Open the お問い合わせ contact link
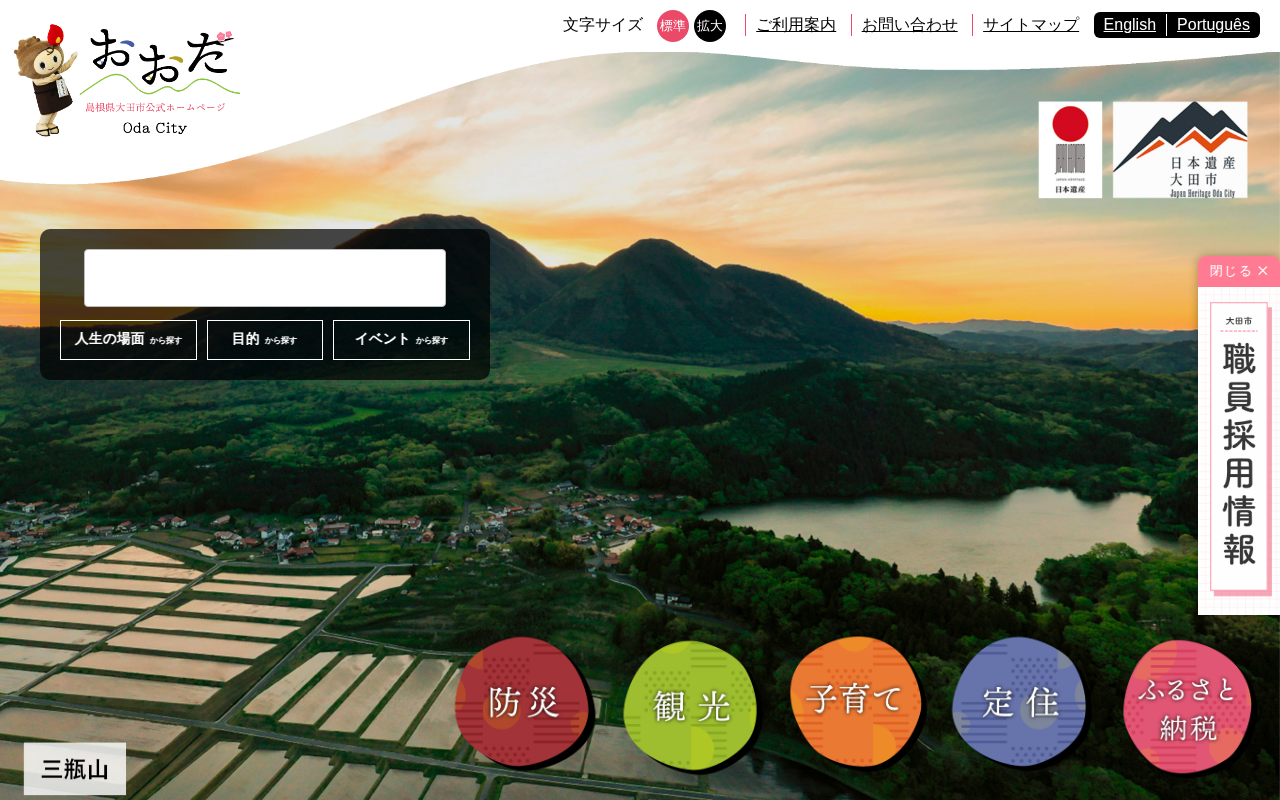 [x=910, y=25]
